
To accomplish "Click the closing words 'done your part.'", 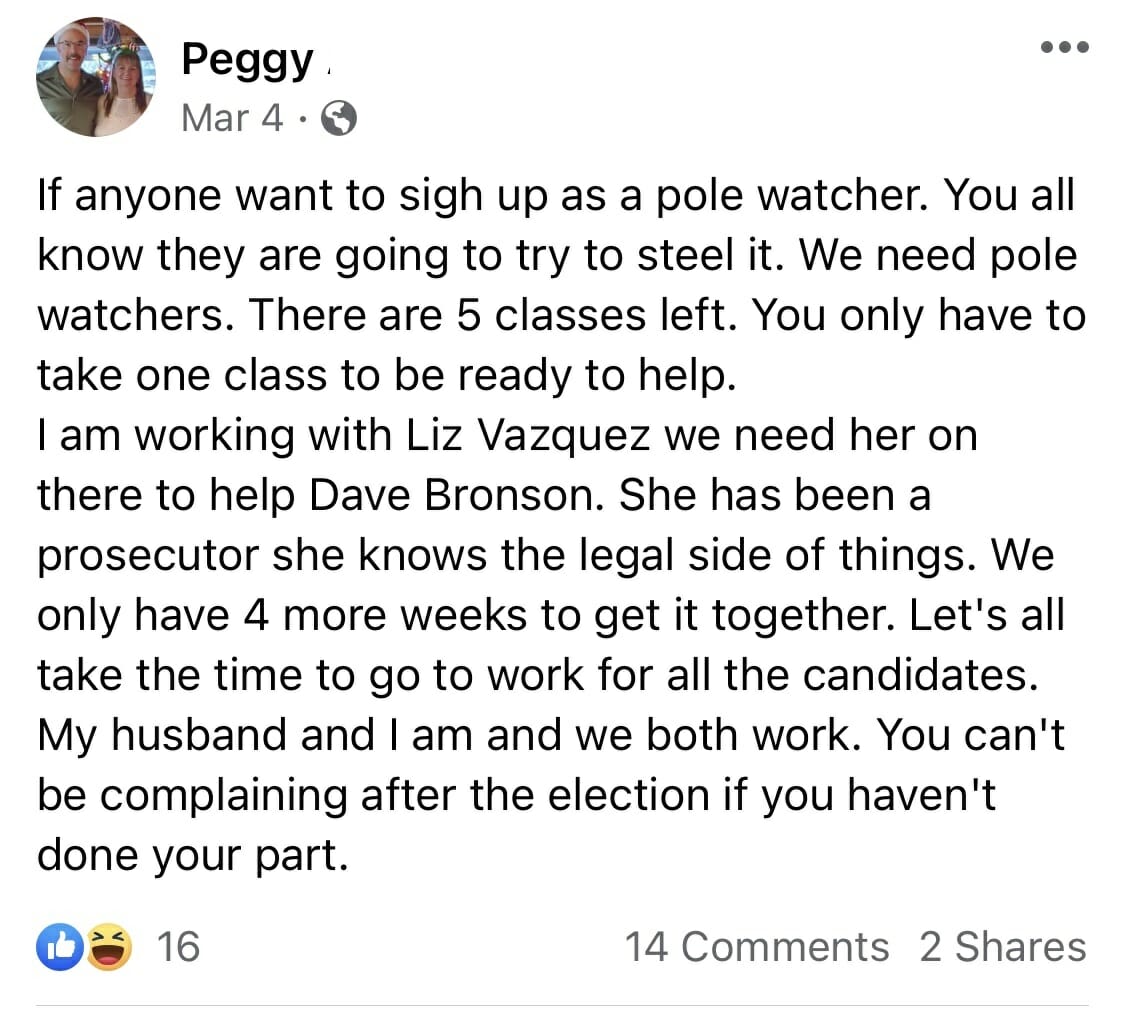I will (x=192, y=858).
